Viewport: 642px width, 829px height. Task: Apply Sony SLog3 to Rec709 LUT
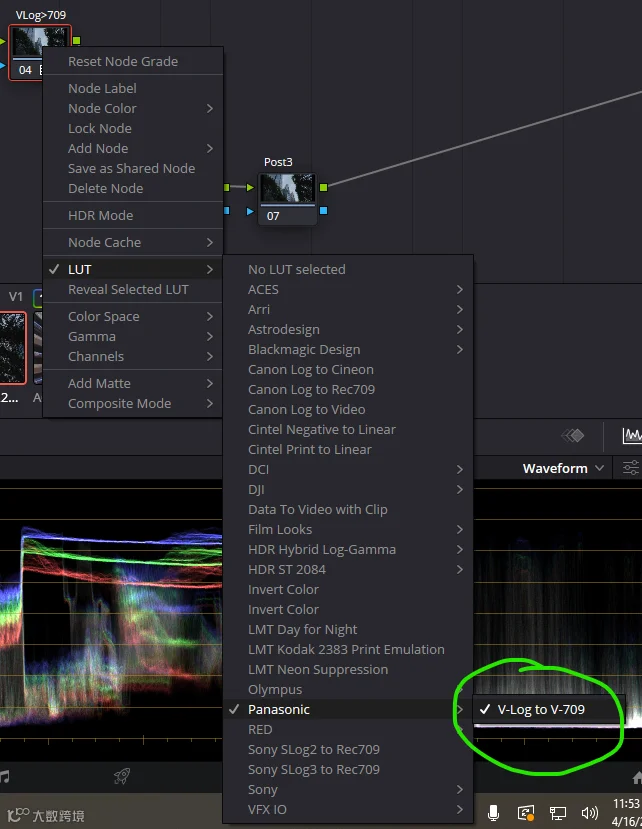[x=347, y=770]
